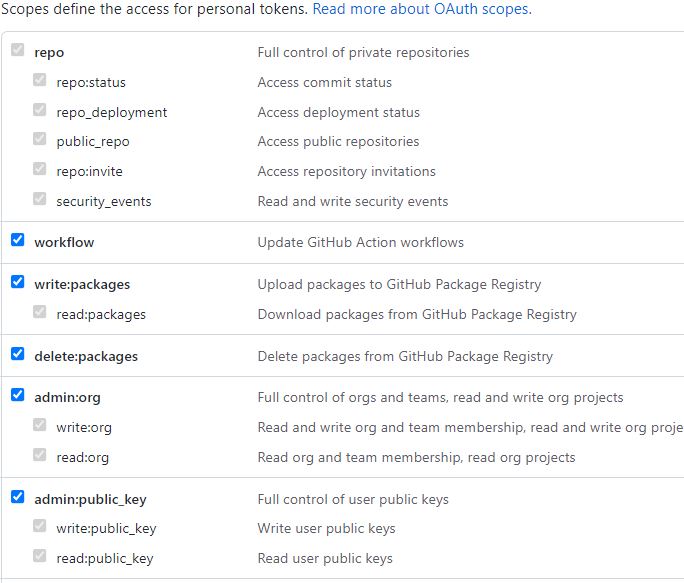Click the security_events label
Image resolution: width=684 pixels, height=583 pixels.
(x=104, y=202)
